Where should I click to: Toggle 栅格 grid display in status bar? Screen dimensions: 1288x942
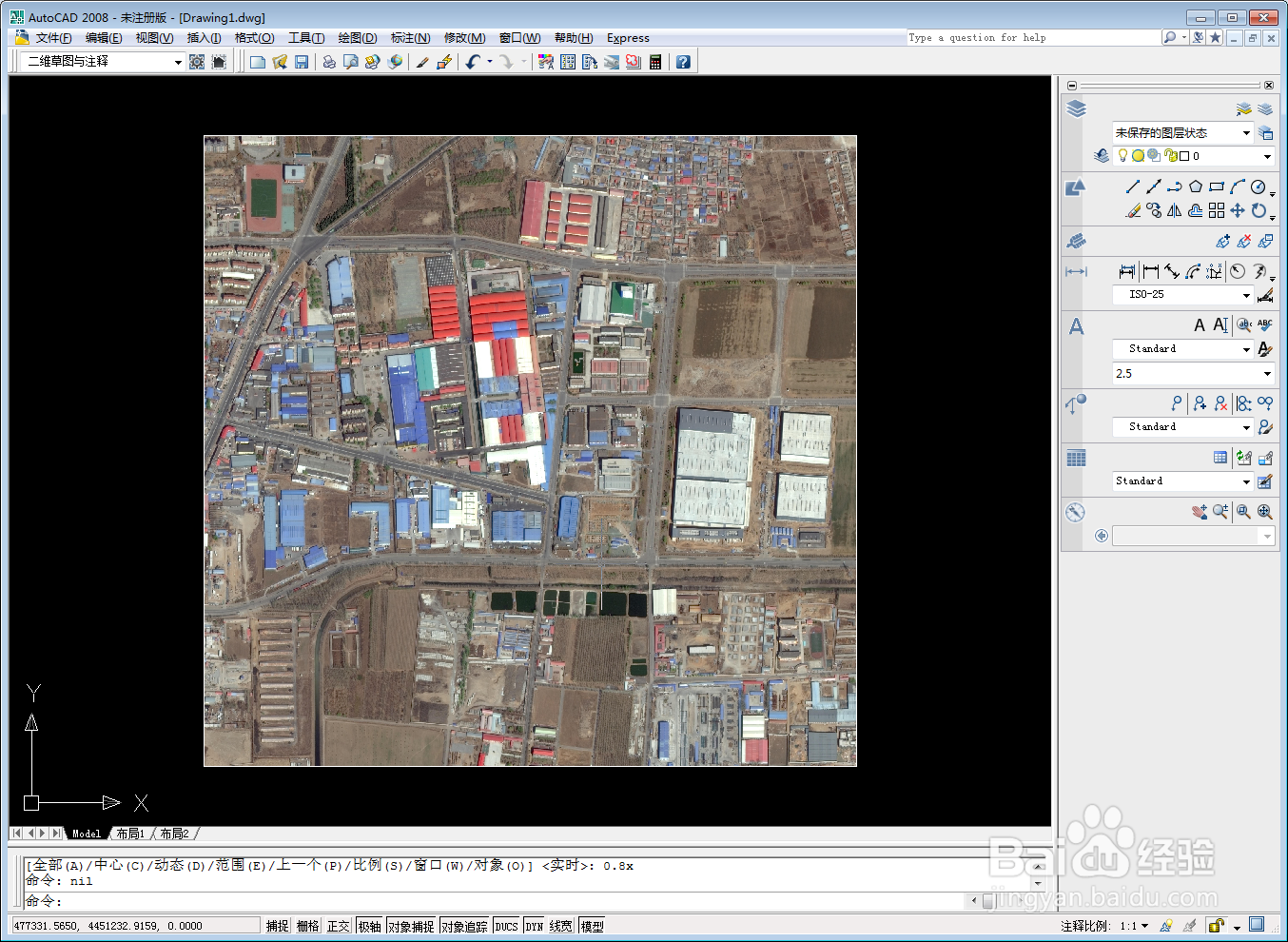point(308,926)
